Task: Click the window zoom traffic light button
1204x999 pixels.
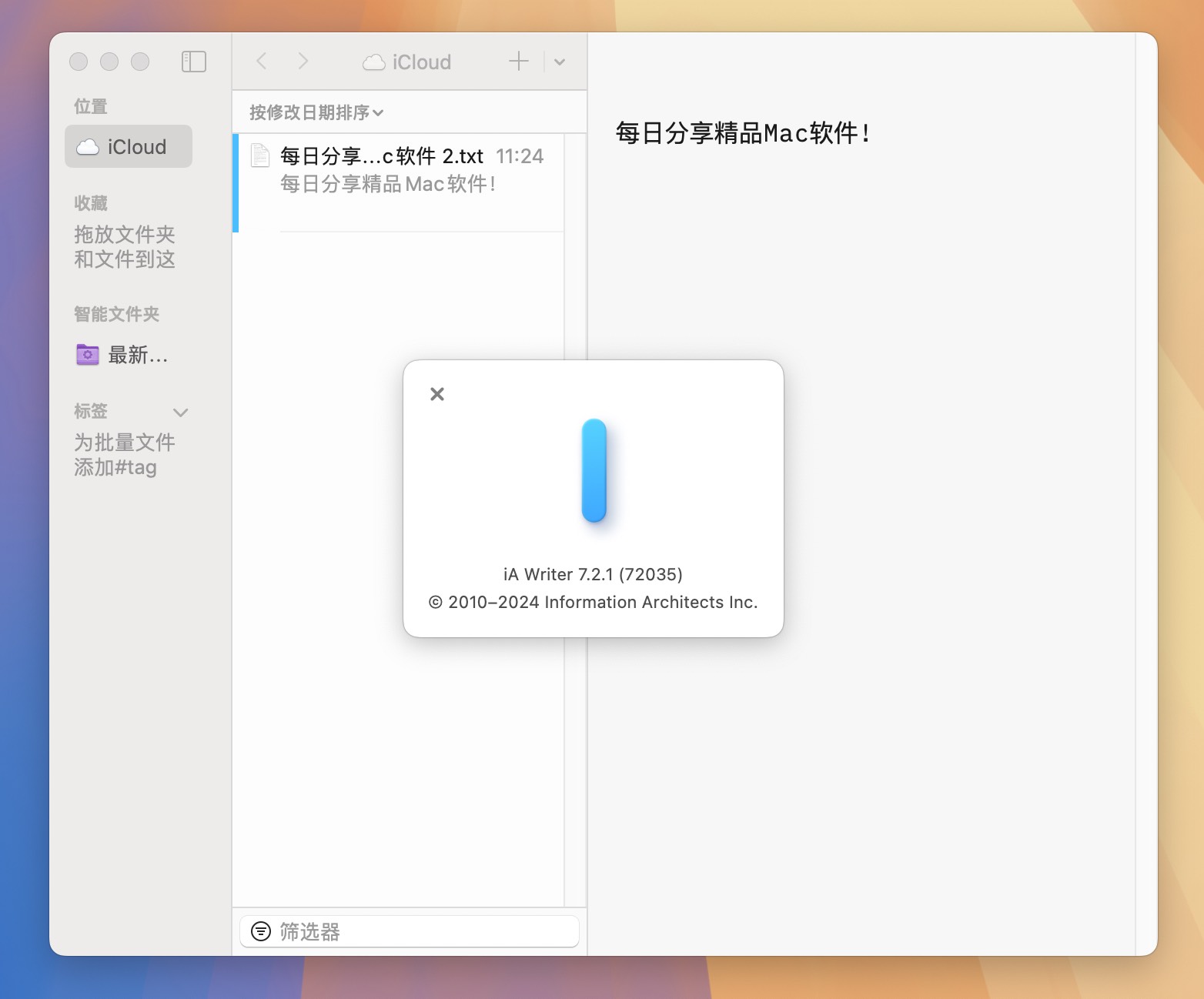Action: [x=140, y=62]
